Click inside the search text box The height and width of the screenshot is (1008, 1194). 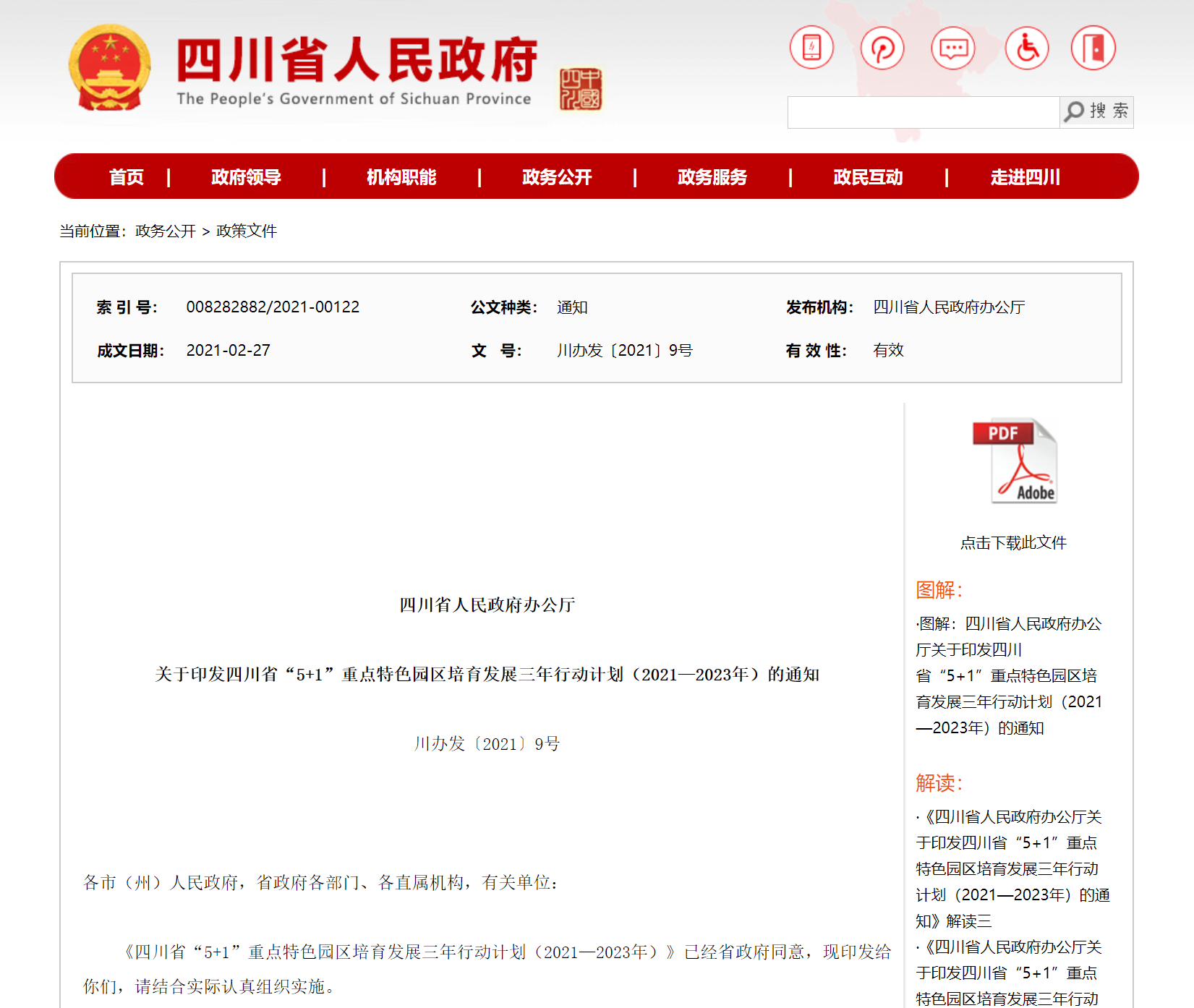923,112
